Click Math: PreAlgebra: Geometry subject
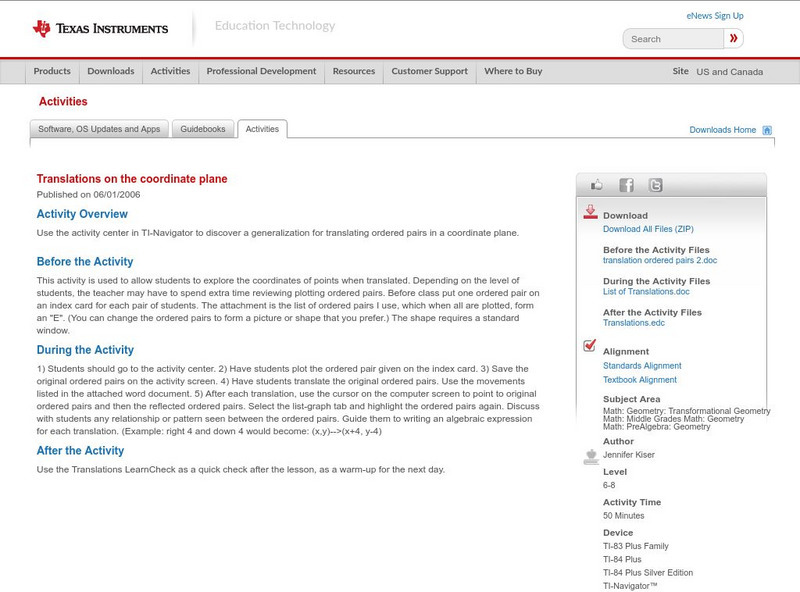800x592 pixels. 657,427
